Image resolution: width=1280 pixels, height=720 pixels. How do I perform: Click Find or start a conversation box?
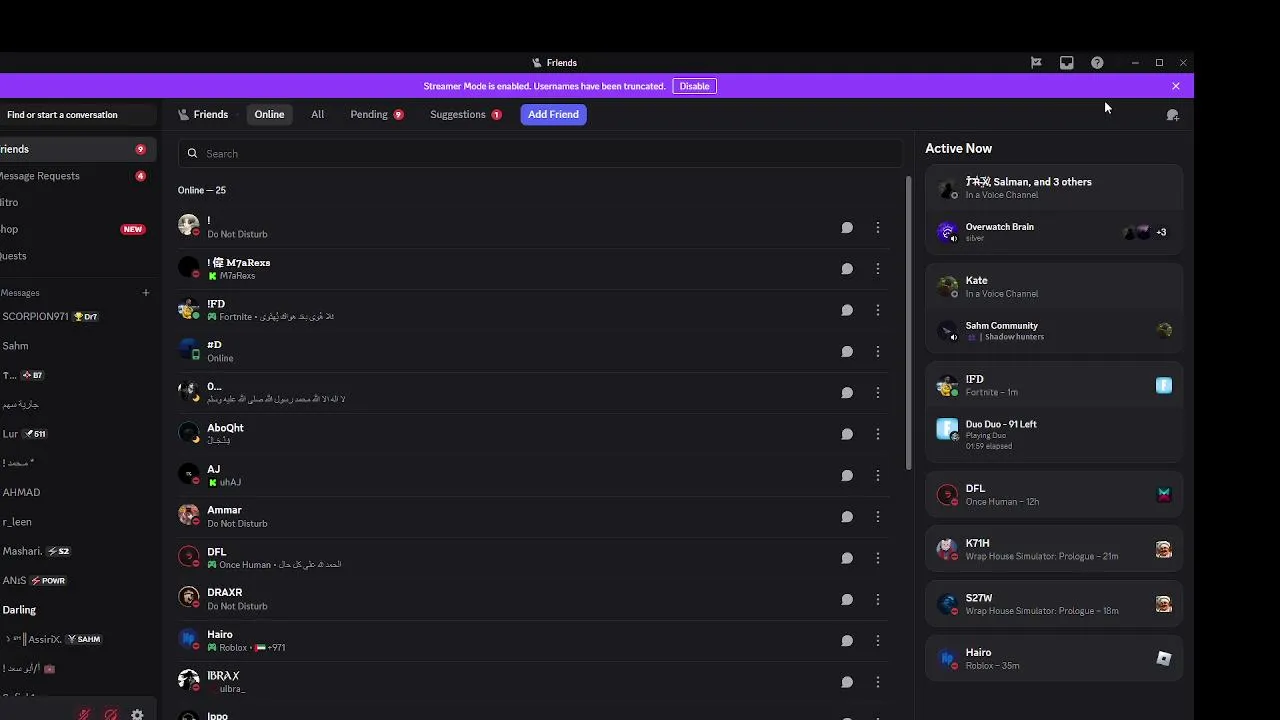pos(76,114)
